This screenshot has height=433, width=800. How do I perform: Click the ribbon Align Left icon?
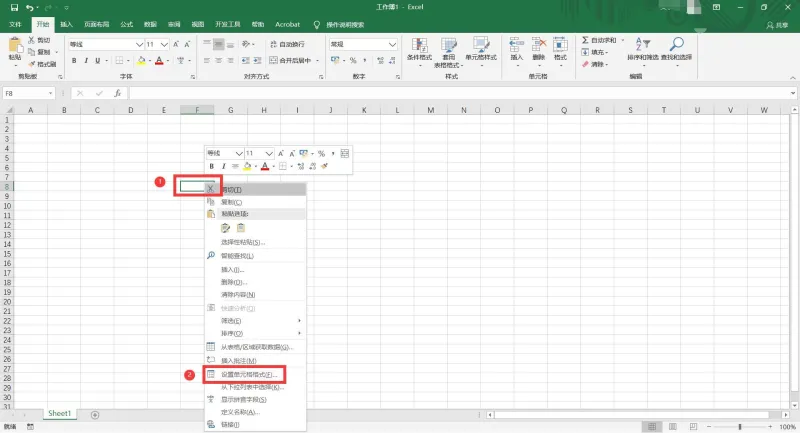point(207,61)
